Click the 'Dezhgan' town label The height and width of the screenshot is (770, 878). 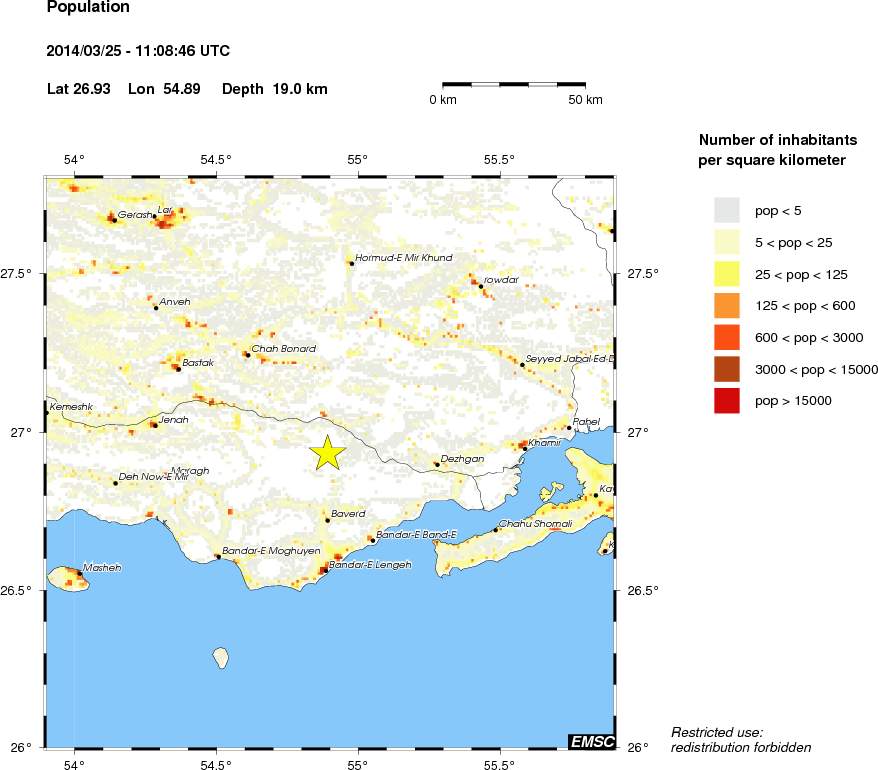tap(463, 459)
